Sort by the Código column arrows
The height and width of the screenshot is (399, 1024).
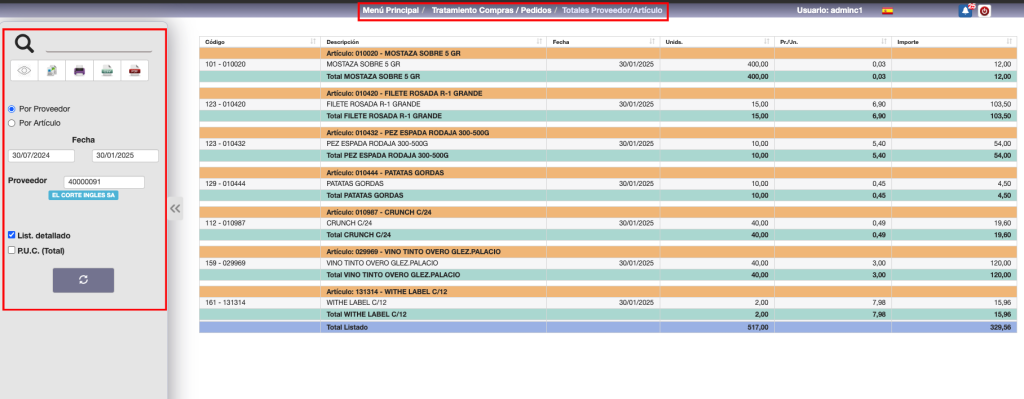pyautogui.click(x=313, y=41)
